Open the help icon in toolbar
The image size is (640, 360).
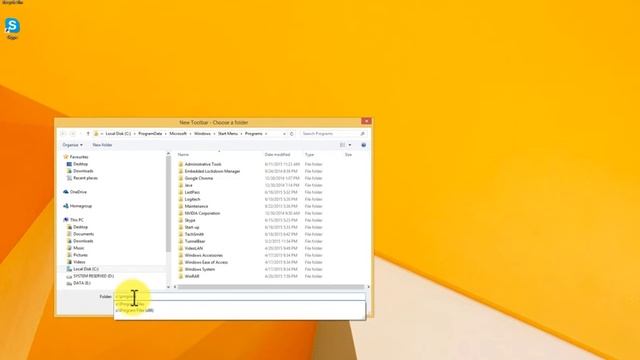[363, 145]
